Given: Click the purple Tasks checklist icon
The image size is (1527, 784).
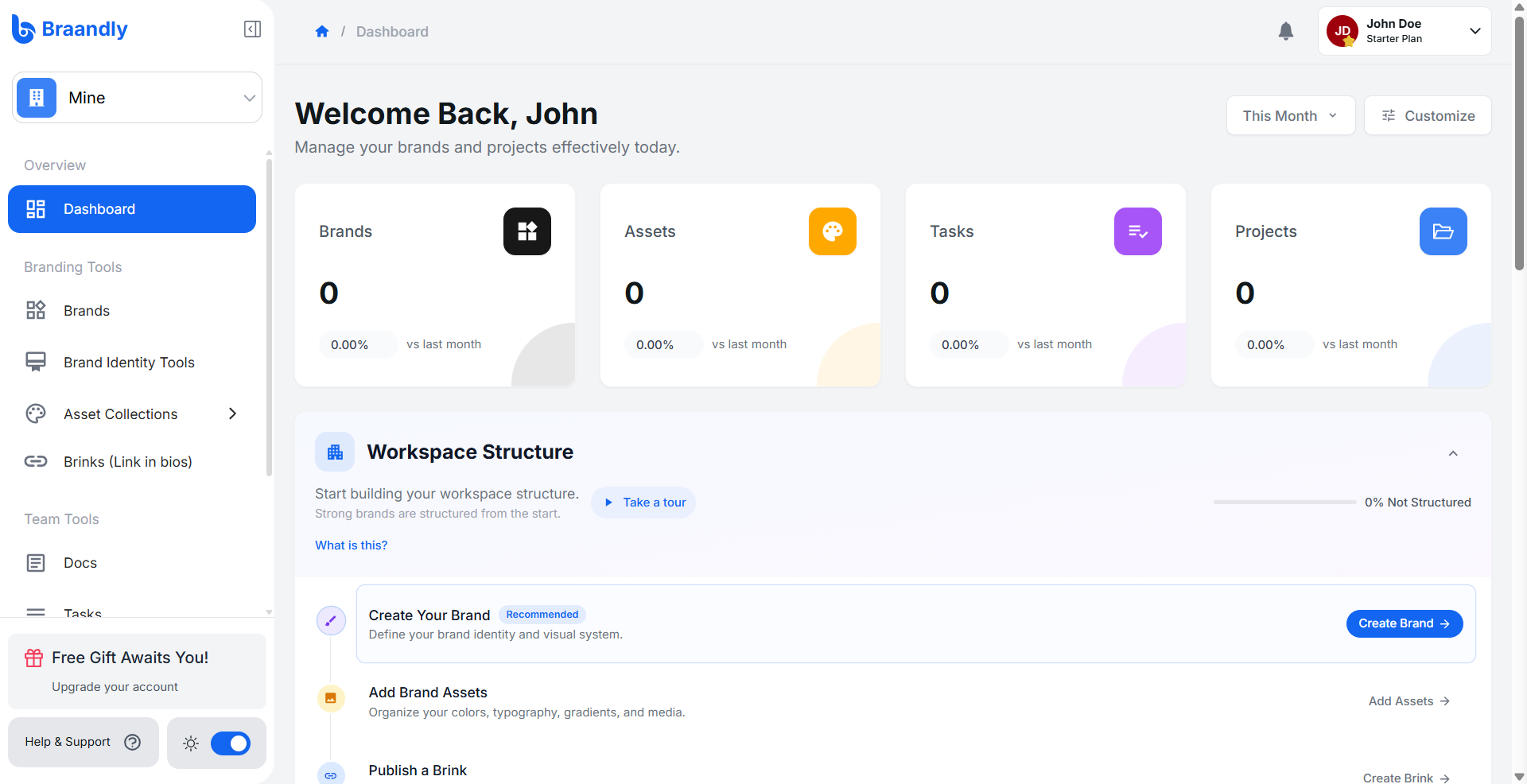Looking at the screenshot, I should (x=1138, y=231).
